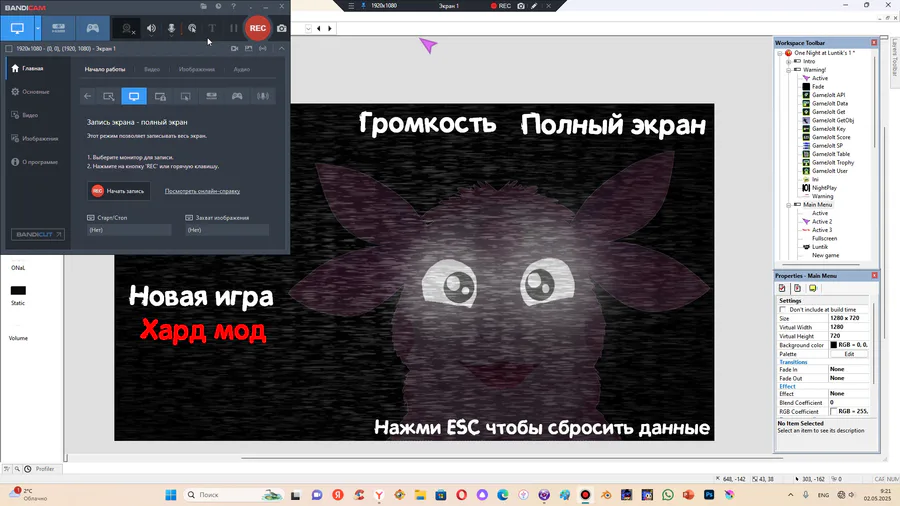Take a screenshot with Bandicam camera icon
This screenshot has width=900, height=506.
tap(282, 28)
